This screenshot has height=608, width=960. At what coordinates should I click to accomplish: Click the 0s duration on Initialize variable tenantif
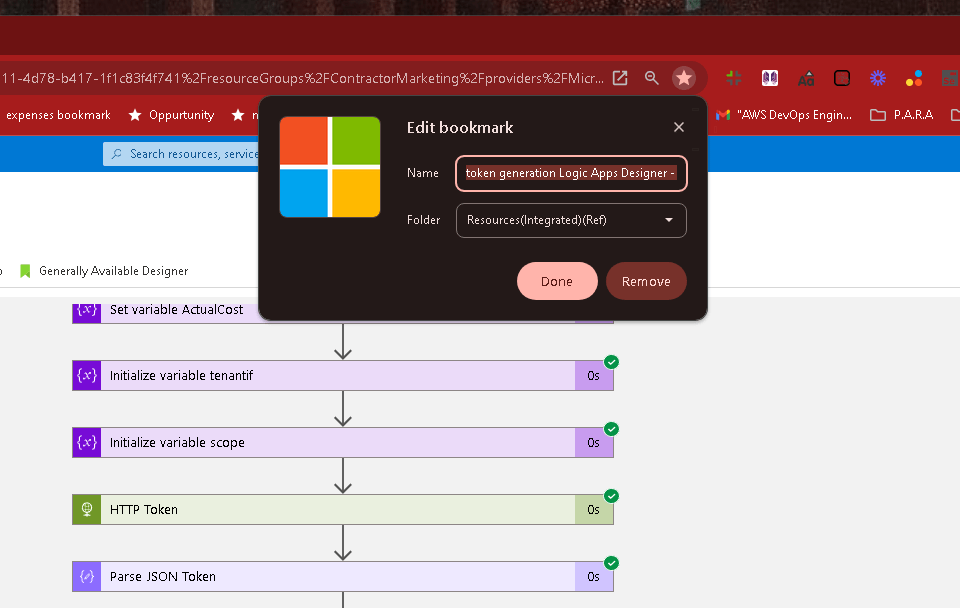(593, 376)
